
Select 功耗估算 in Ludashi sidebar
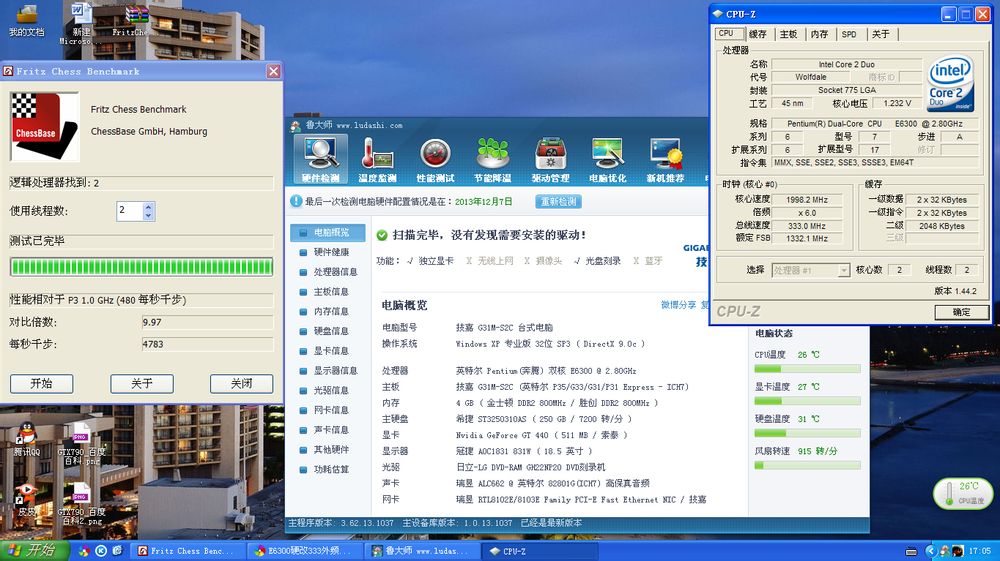pyautogui.click(x=328, y=470)
